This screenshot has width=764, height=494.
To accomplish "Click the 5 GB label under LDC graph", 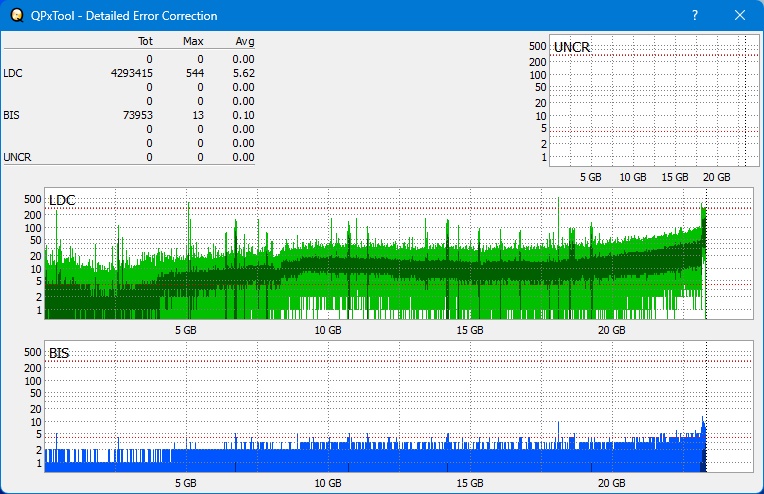I will pos(186,330).
